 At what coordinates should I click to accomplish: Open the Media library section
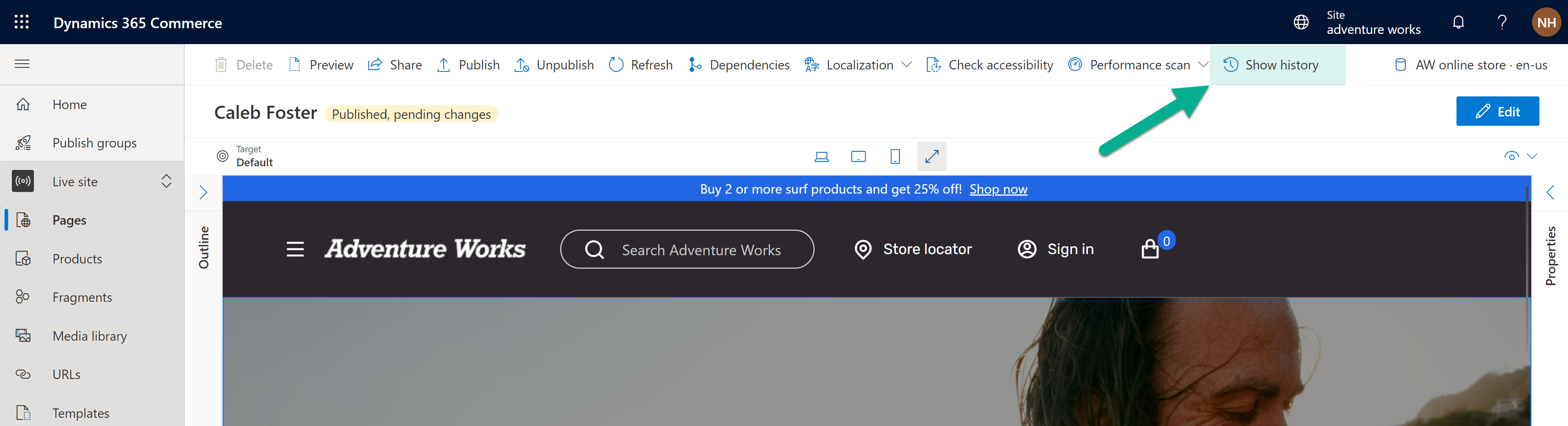click(x=89, y=335)
